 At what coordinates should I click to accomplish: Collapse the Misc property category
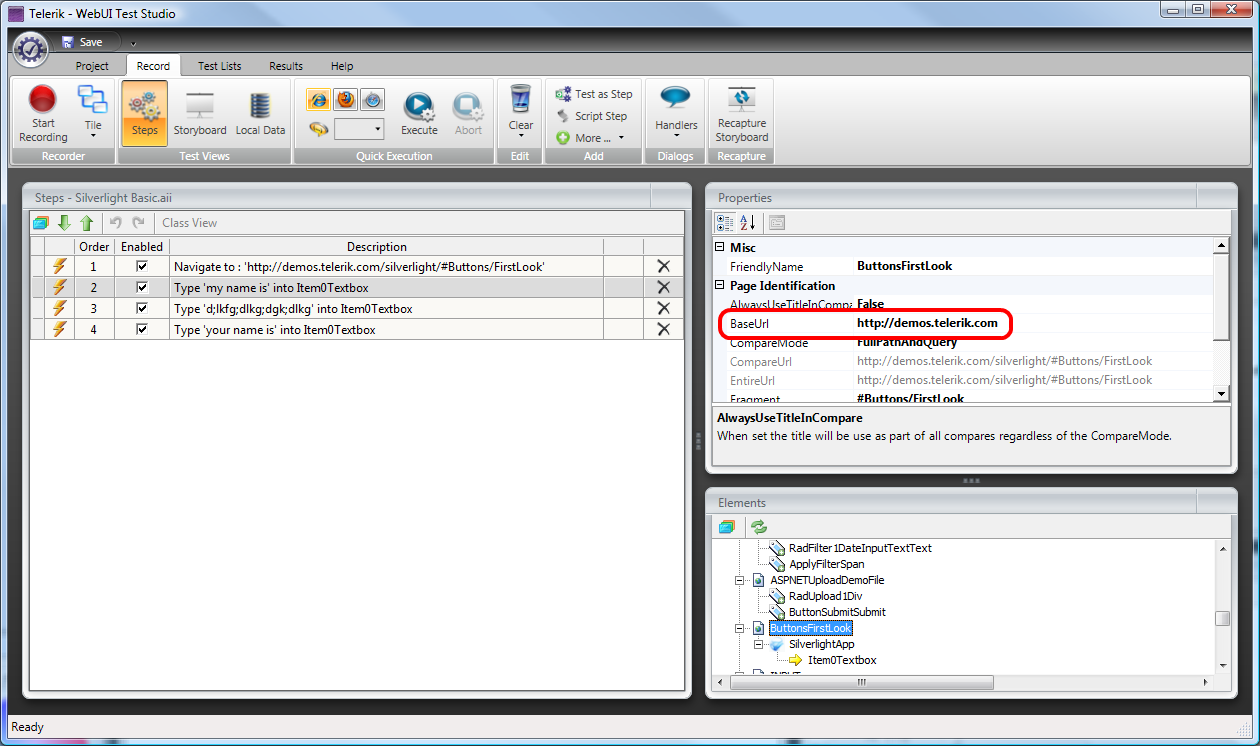tap(719, 247)
